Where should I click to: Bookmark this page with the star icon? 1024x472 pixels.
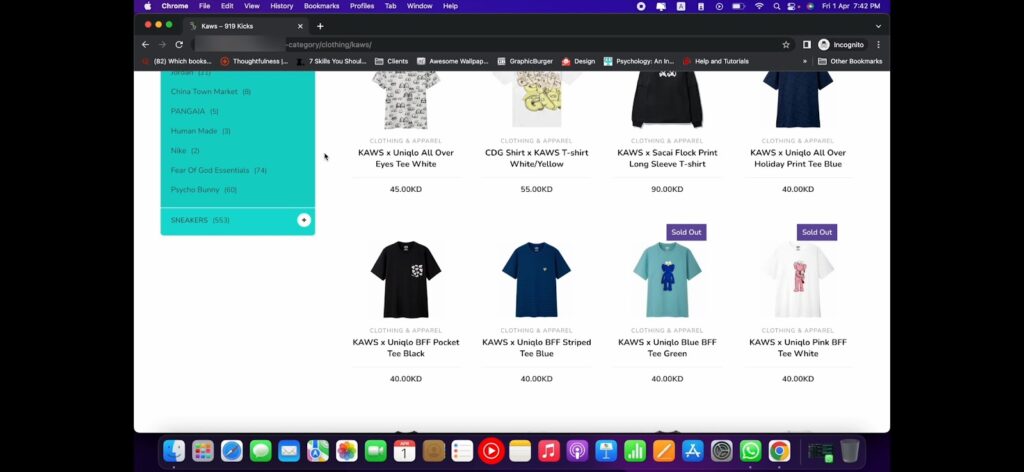[x=786, y=44]
